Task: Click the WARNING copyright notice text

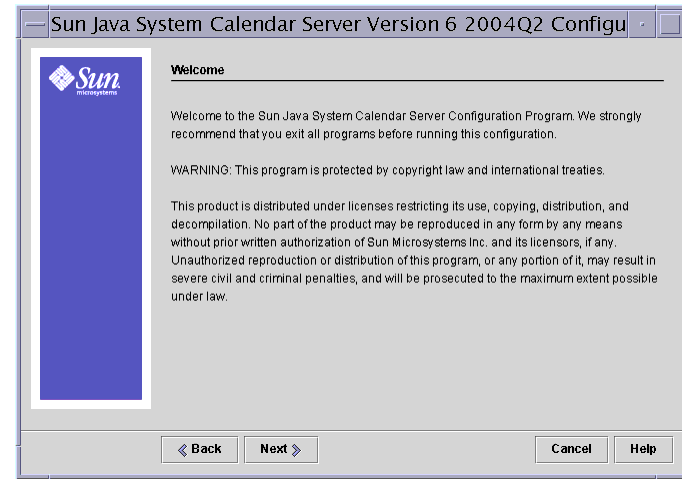Action: [388, 170]
